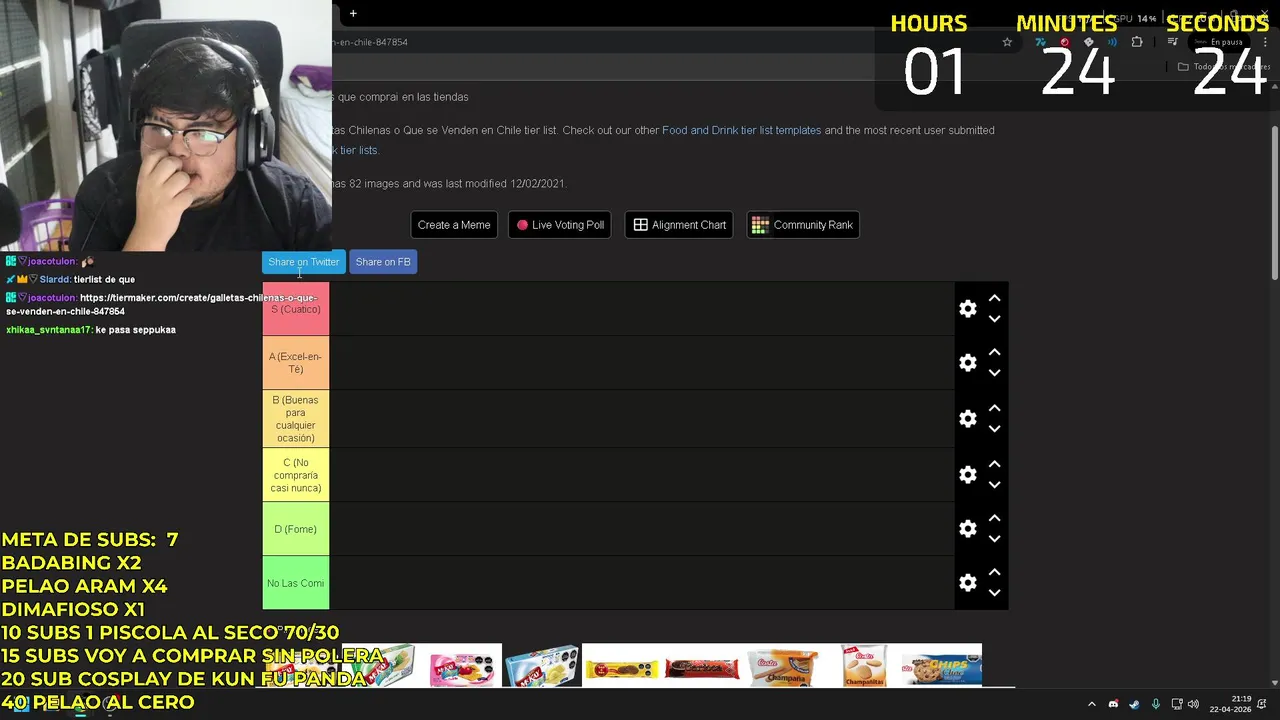Open settings gear for C (No compraría casi nunca) tier
Screen dimensions: 1280x720
[x=967, y=475]
